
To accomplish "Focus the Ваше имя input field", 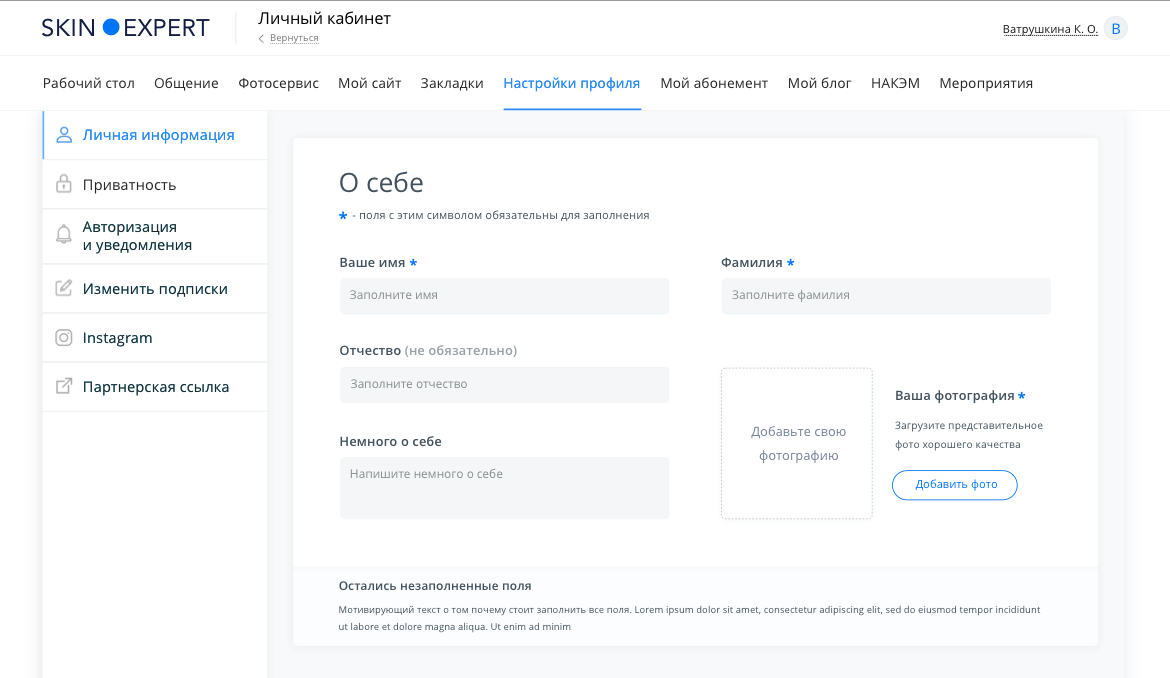I will [504, 296].
